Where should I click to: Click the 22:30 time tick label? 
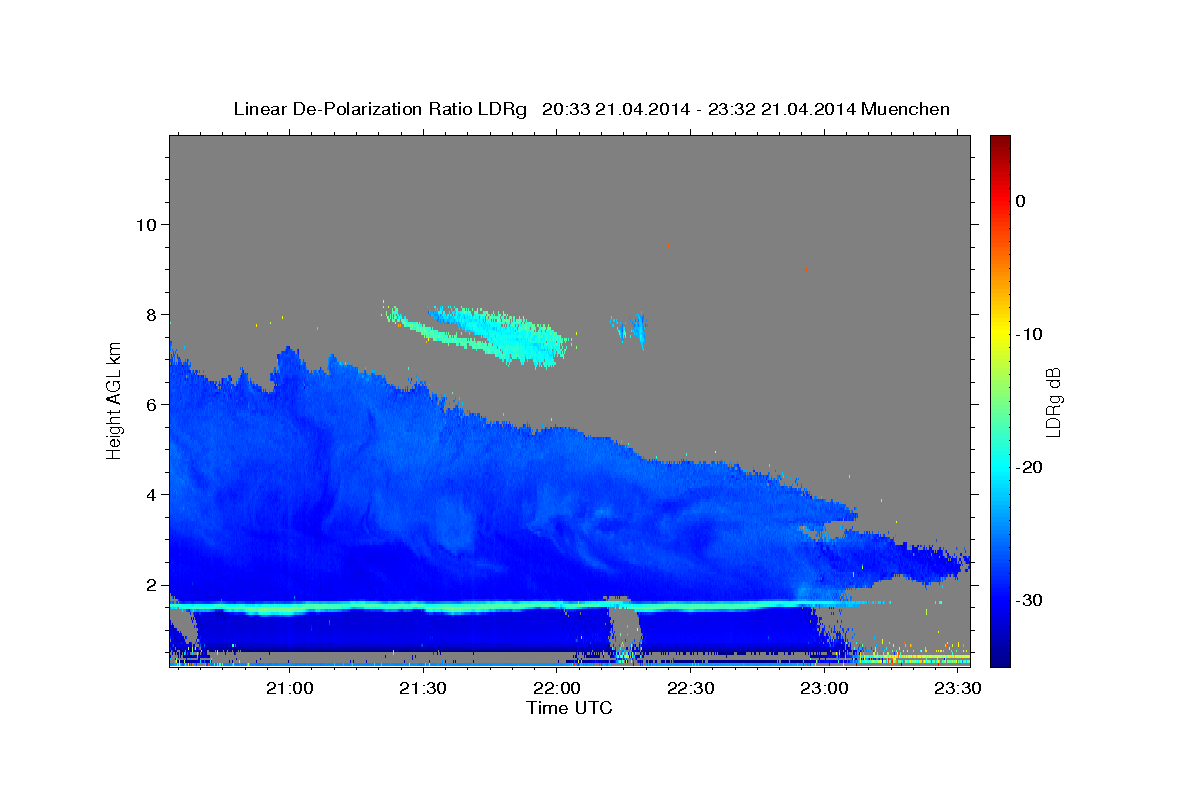[690, 689]
